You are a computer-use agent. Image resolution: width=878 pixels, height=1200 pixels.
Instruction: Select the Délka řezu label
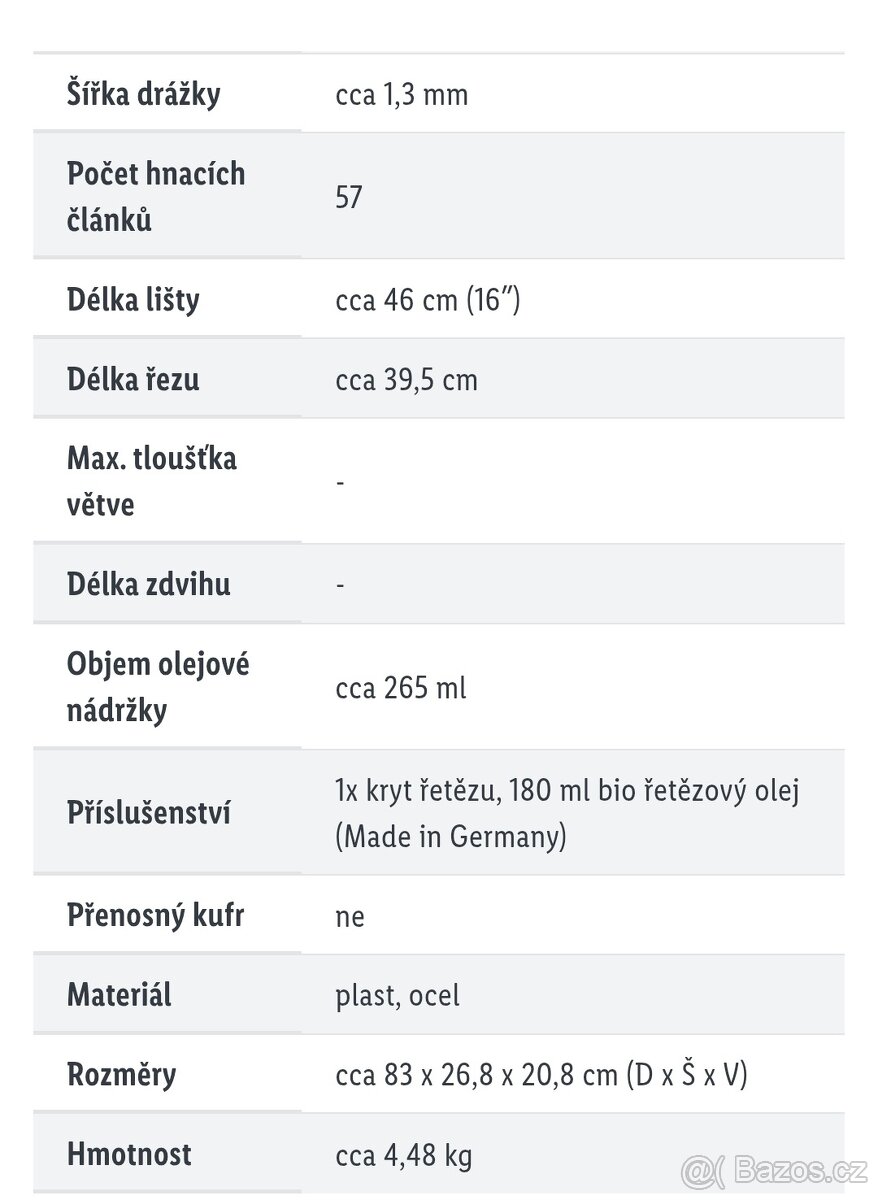point(133,380)
